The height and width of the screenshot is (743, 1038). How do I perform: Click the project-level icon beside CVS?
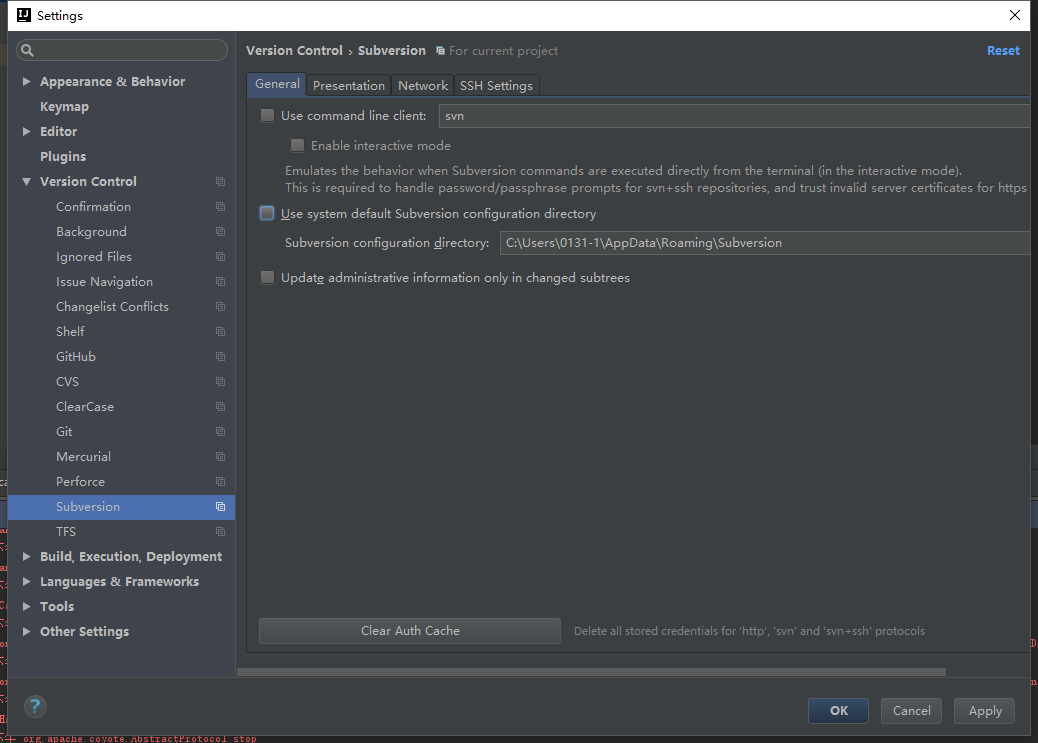tap(220, 381)
